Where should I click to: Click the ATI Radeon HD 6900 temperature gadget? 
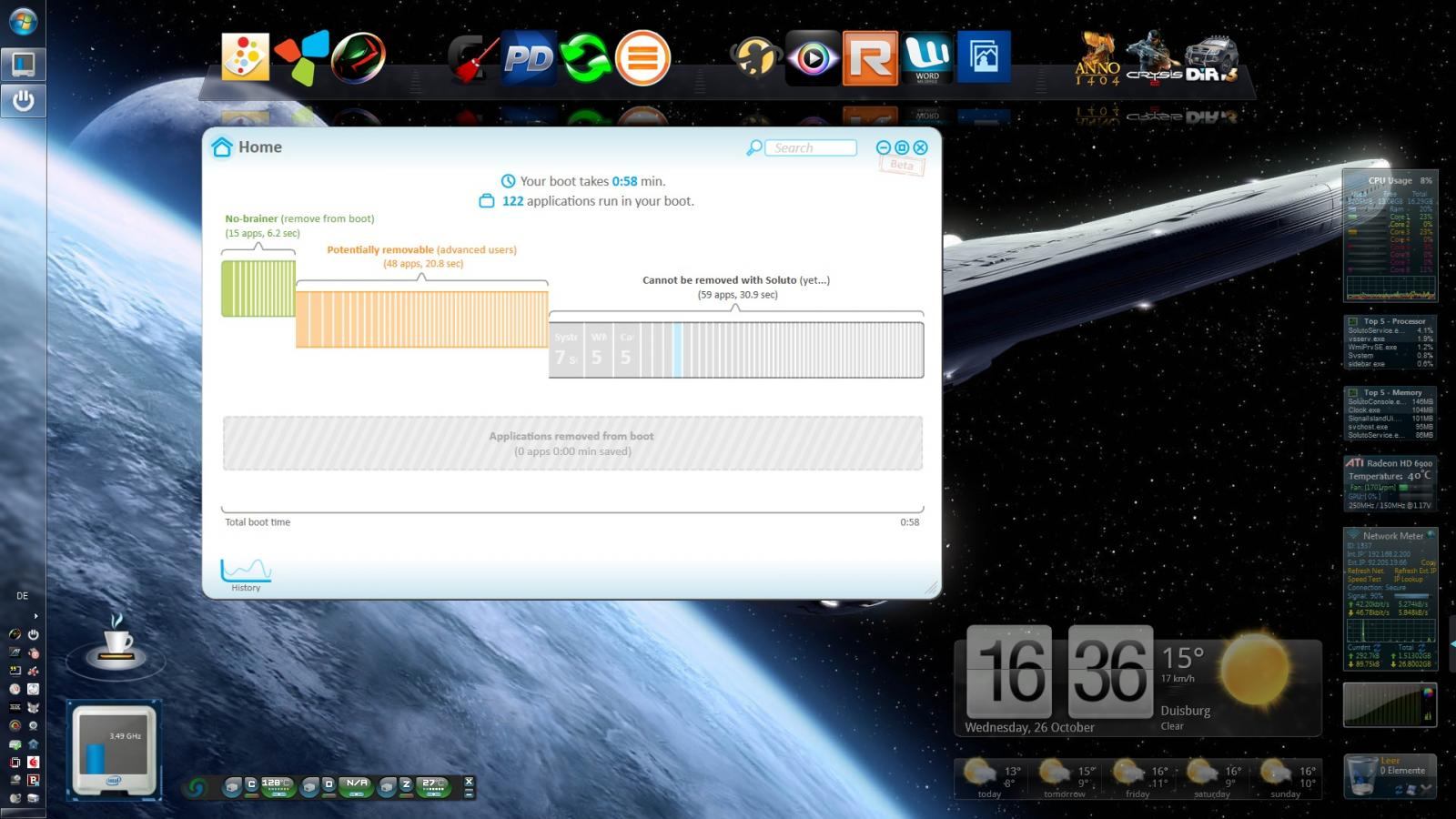(1390, 483)
